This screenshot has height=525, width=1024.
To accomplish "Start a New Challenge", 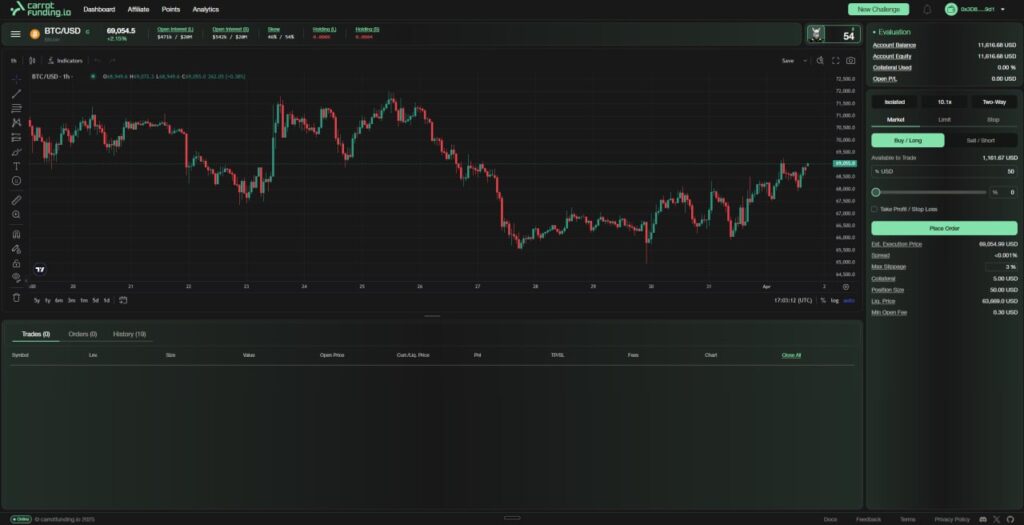I will click(878, 9).
